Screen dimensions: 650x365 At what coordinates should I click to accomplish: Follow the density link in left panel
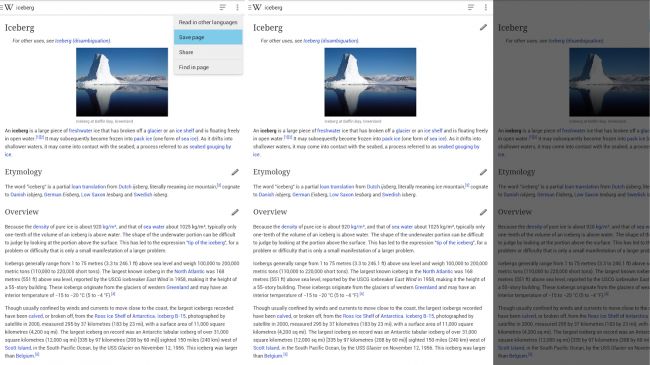[41, 227]
